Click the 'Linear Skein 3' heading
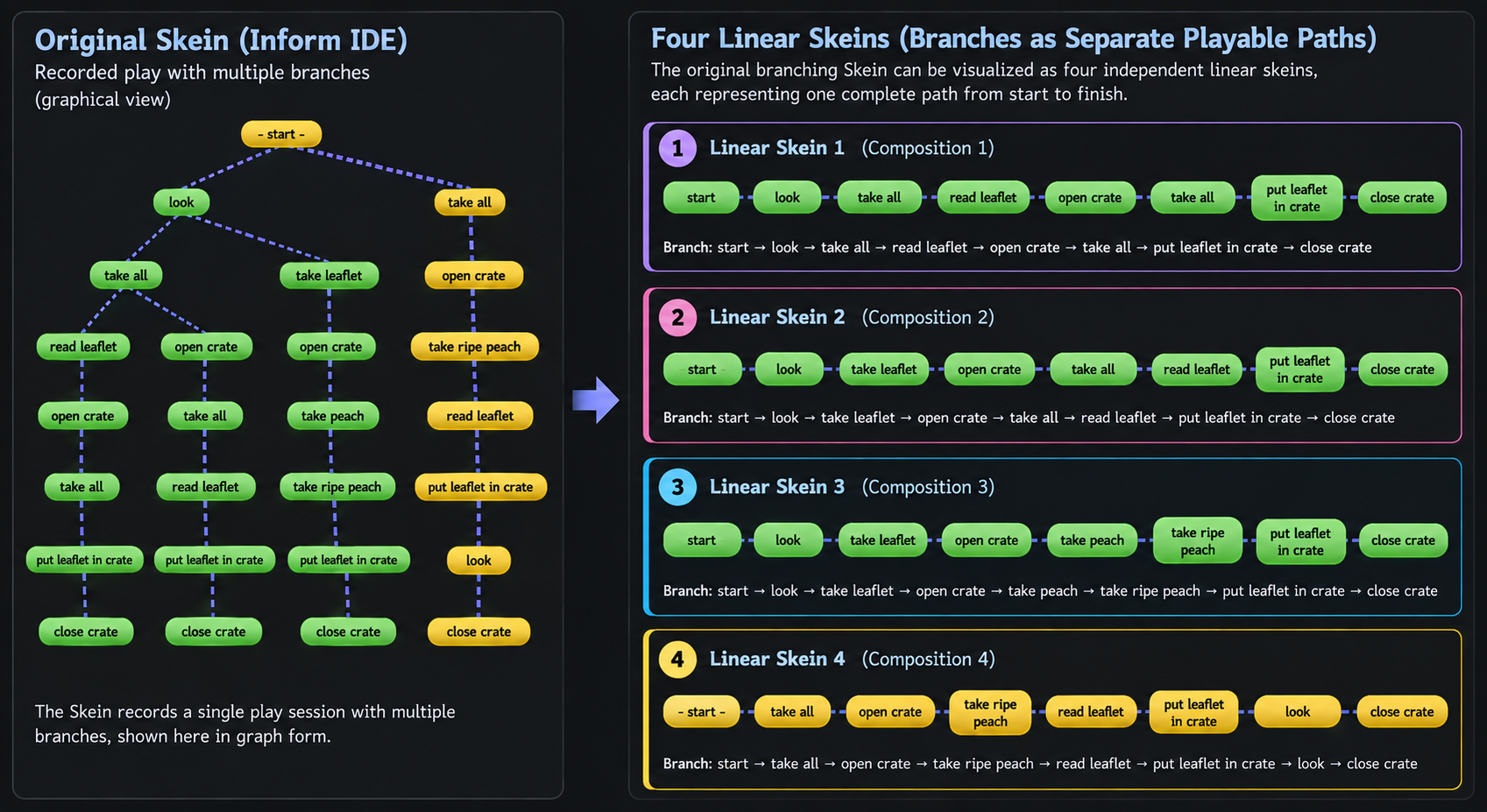Screen dimensions: 1487x812 [x=777, y=487]
